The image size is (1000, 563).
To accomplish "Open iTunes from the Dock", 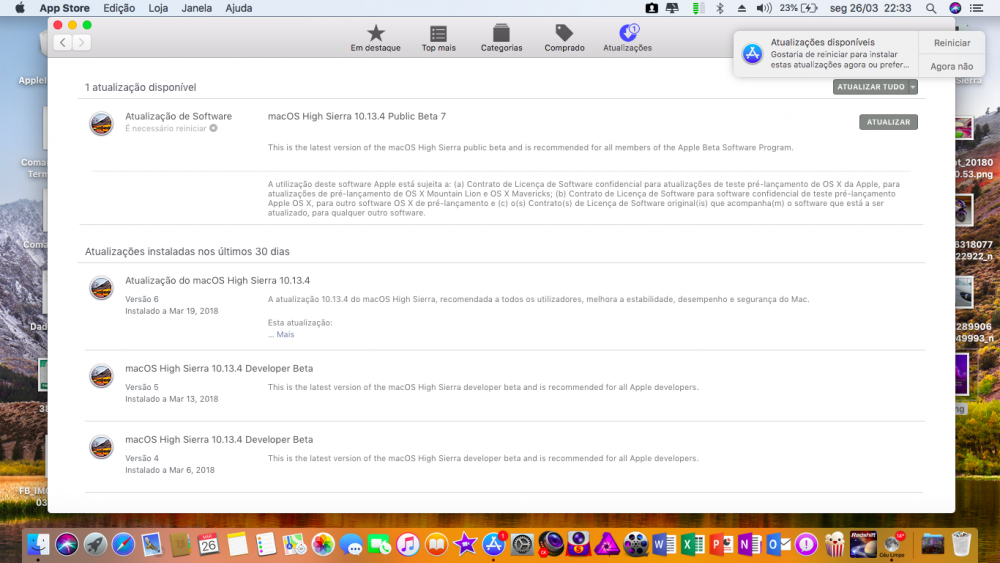I will pos(408,545).
